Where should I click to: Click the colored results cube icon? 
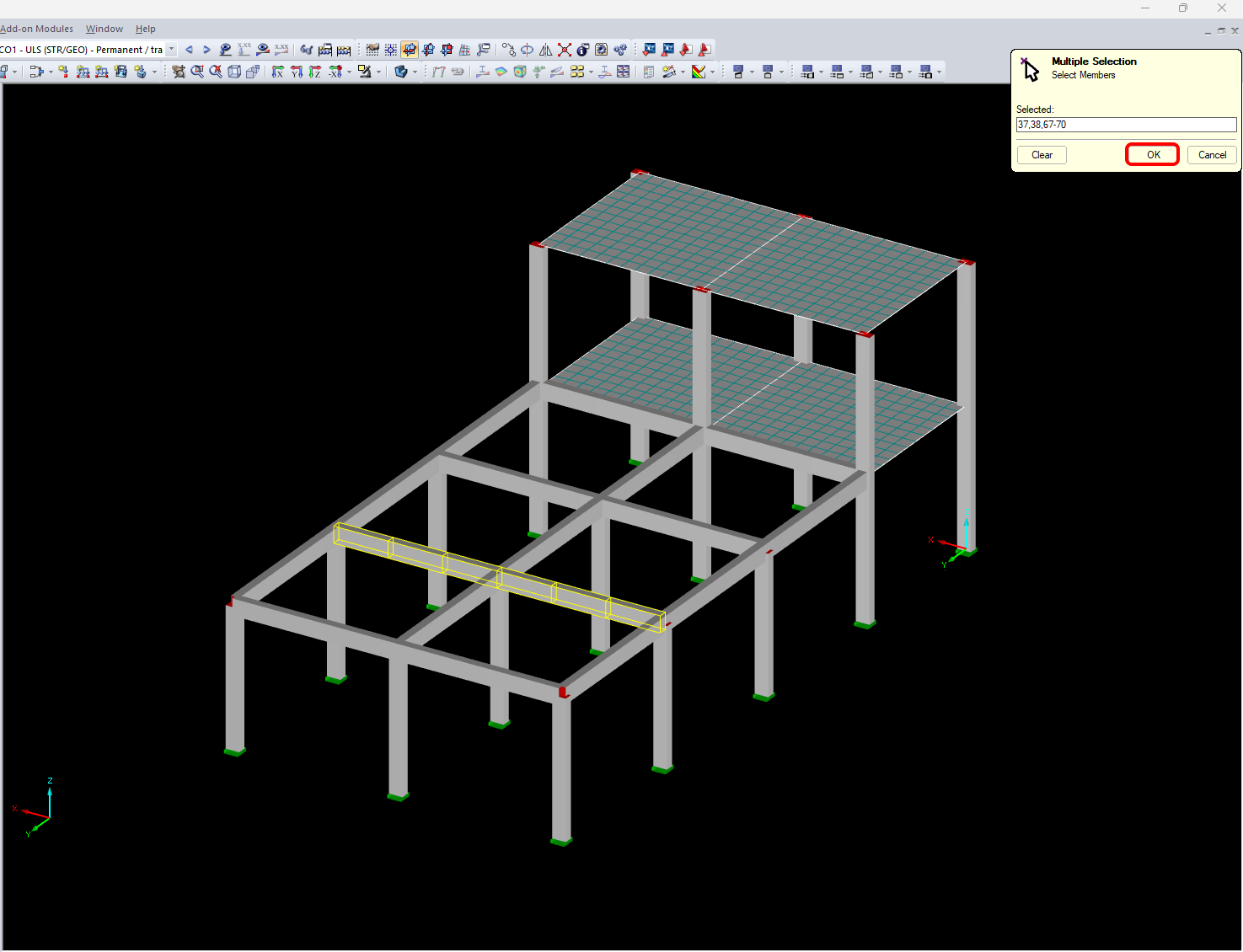(520, 72)
